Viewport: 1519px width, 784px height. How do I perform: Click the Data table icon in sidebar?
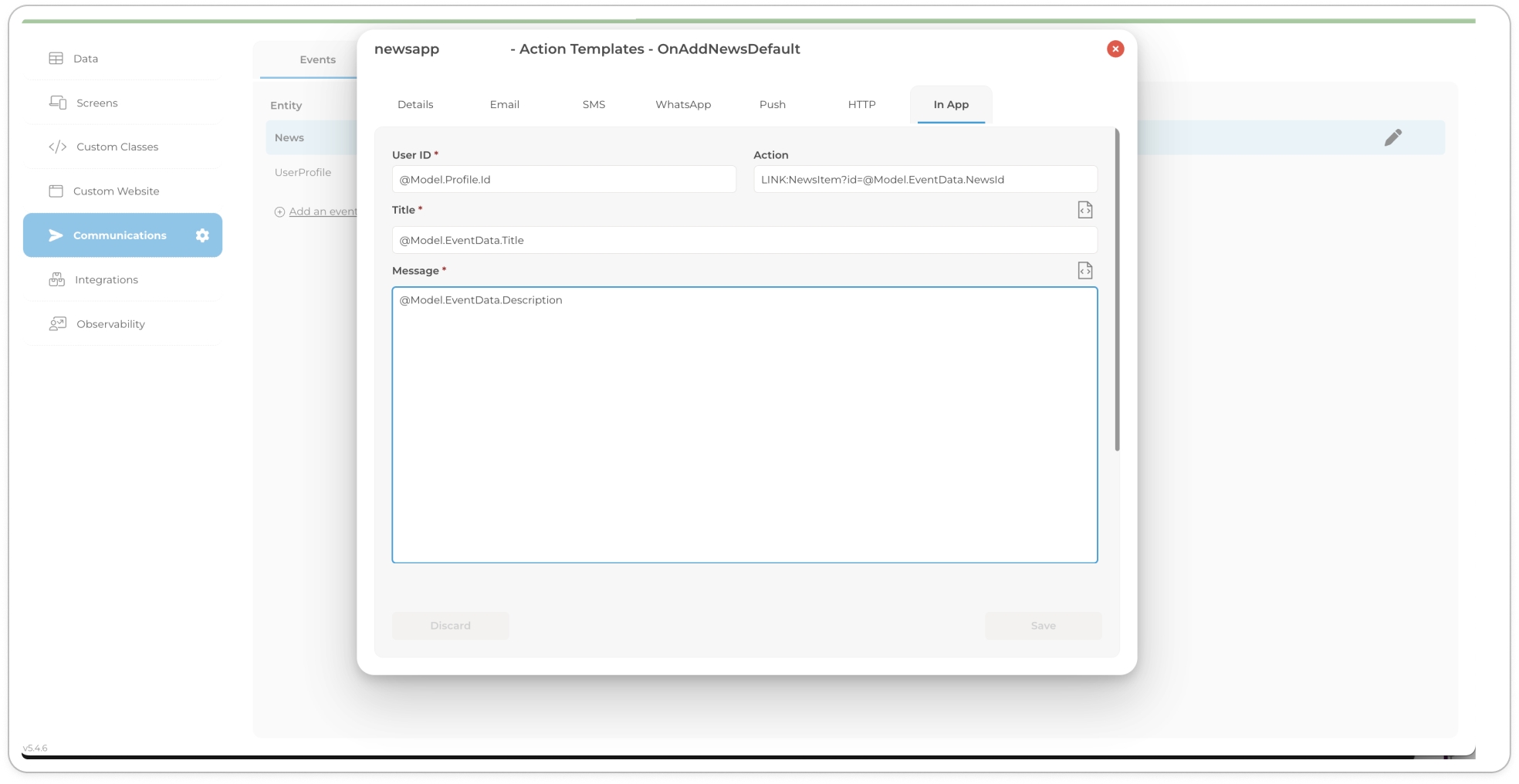[x=56, y=59]
